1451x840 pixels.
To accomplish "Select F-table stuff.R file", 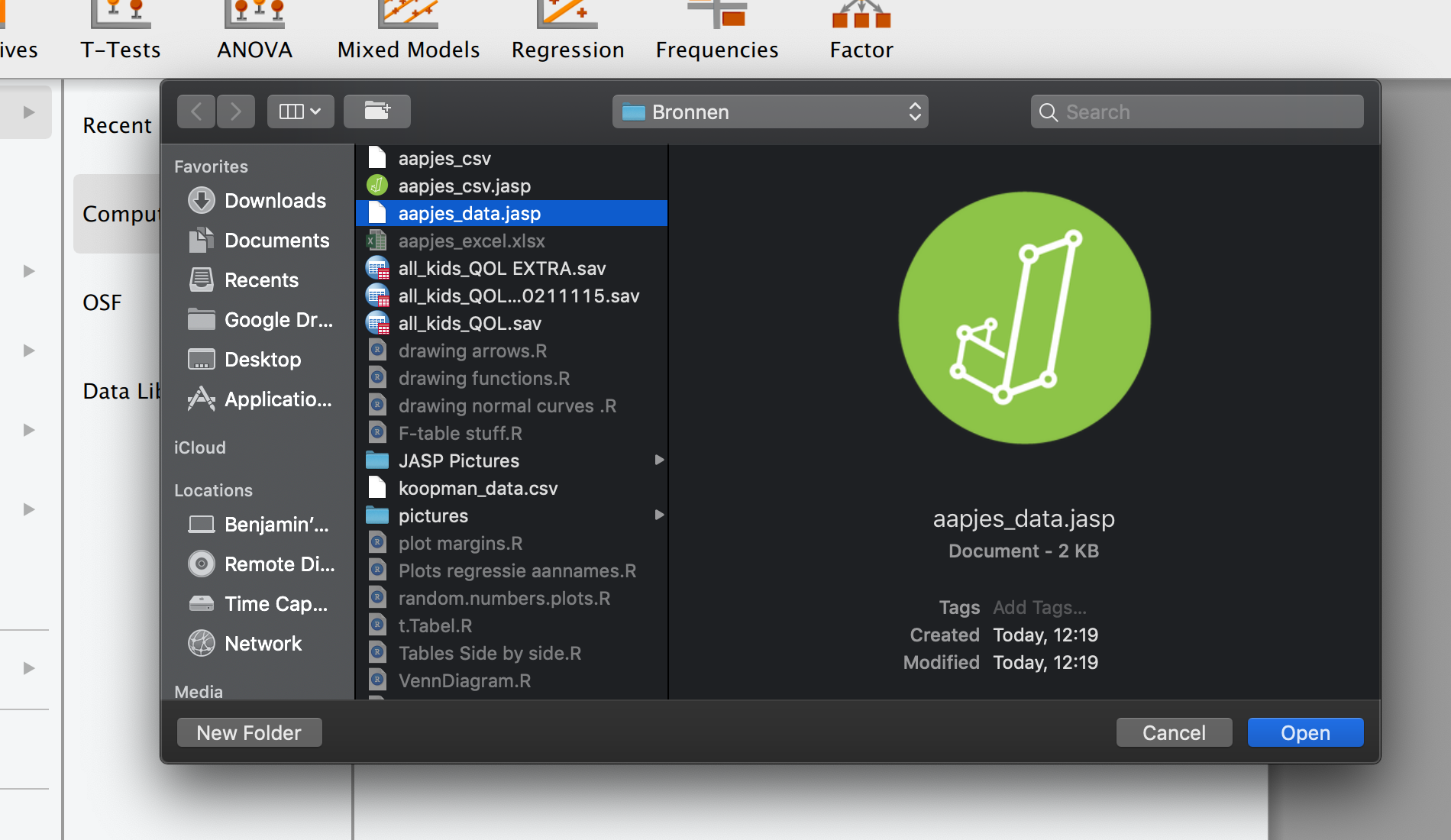I will point(512,433).
